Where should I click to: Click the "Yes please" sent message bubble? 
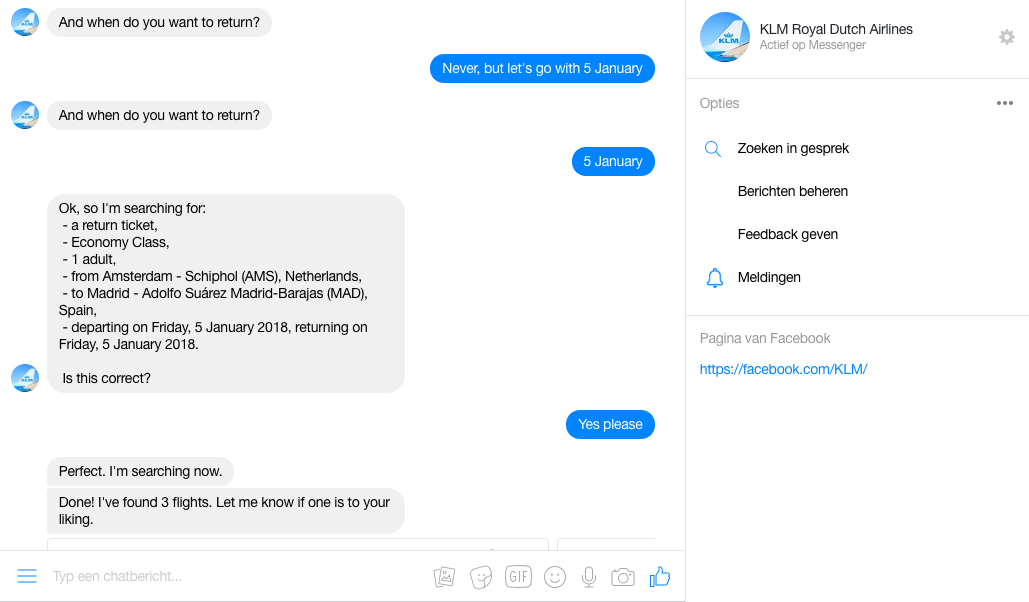pos(610,425)
